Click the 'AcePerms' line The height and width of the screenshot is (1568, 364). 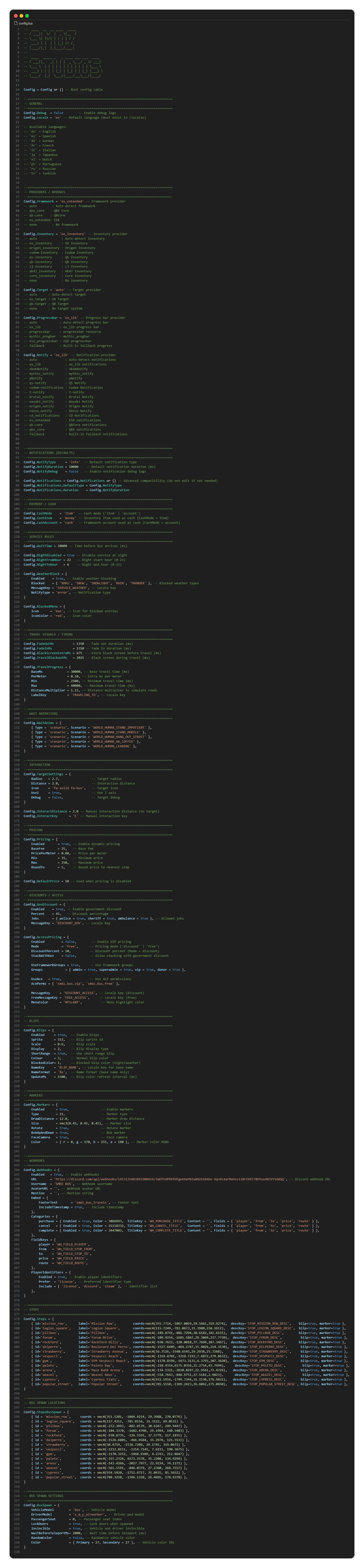pyautogui.click(x=75, y=984)
